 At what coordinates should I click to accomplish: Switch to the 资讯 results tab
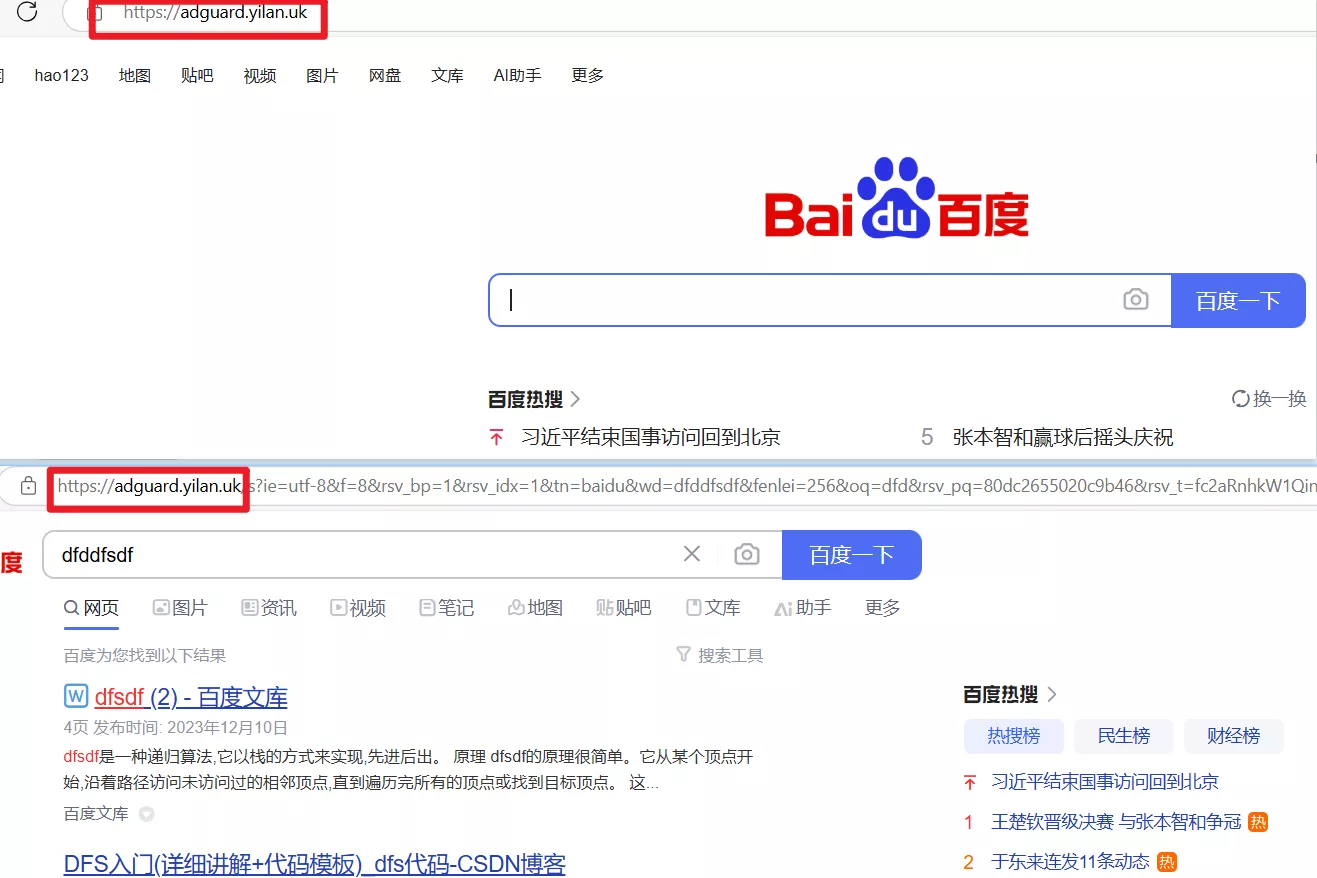[269, 607]
